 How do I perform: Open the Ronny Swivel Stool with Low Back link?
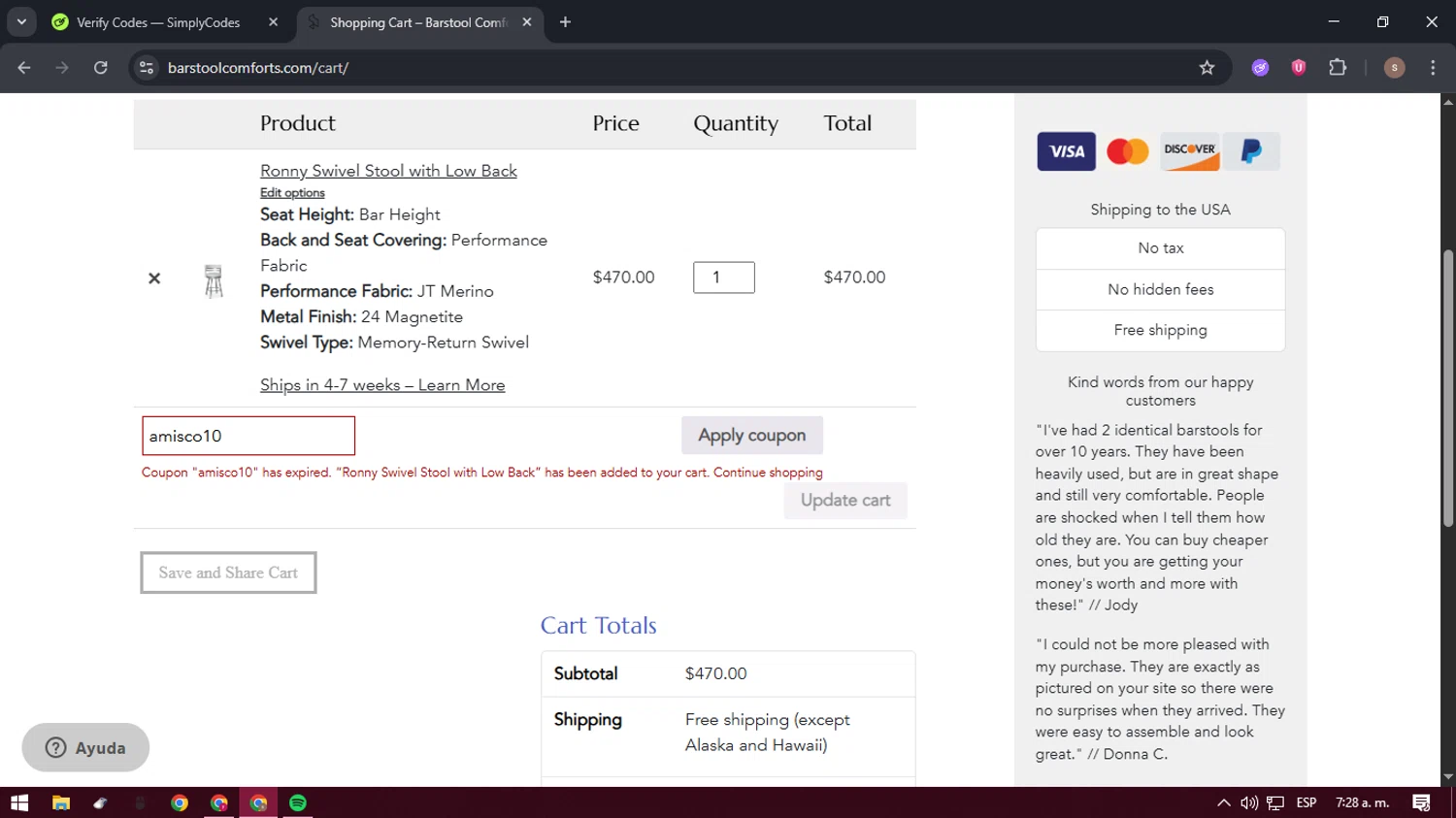pos(388,171)
